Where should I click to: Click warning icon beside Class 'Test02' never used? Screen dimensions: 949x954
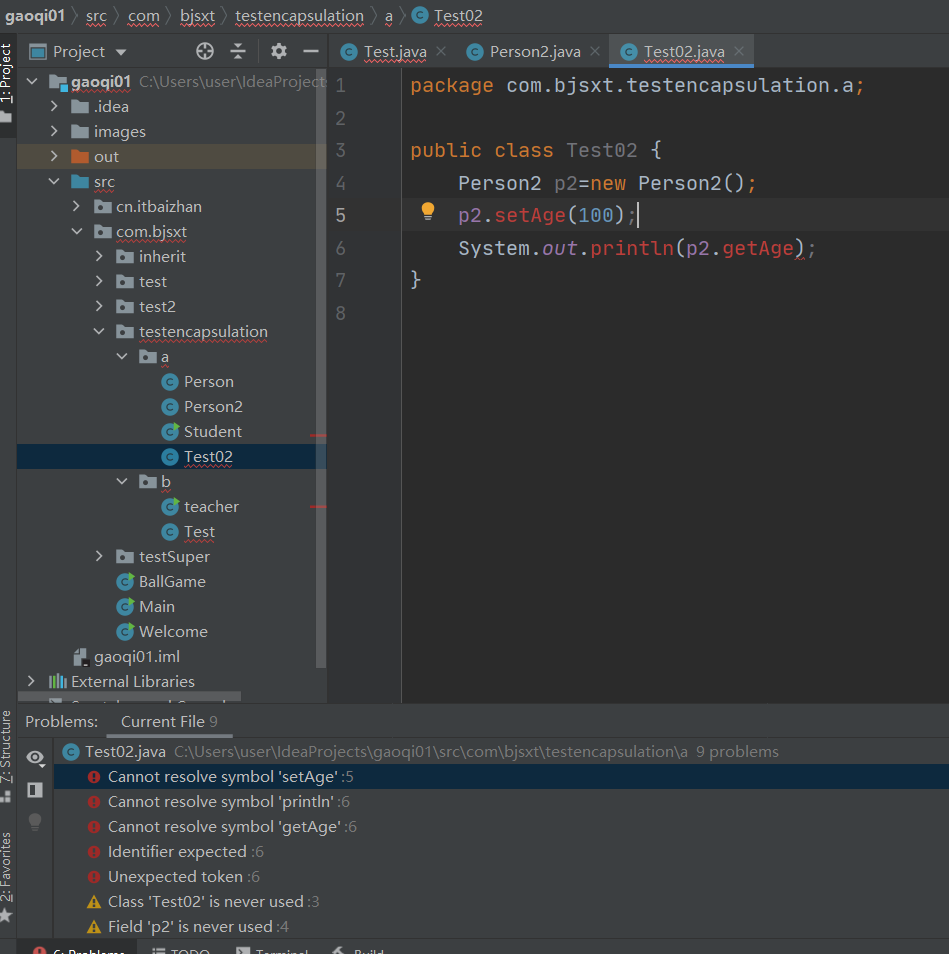click(94, 902)
